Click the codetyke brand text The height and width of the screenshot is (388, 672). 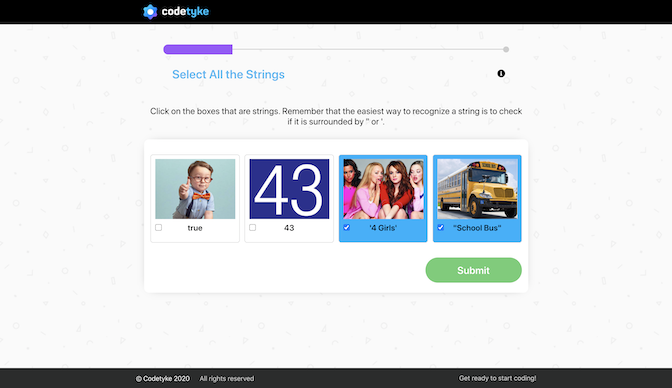coord(185,12)
